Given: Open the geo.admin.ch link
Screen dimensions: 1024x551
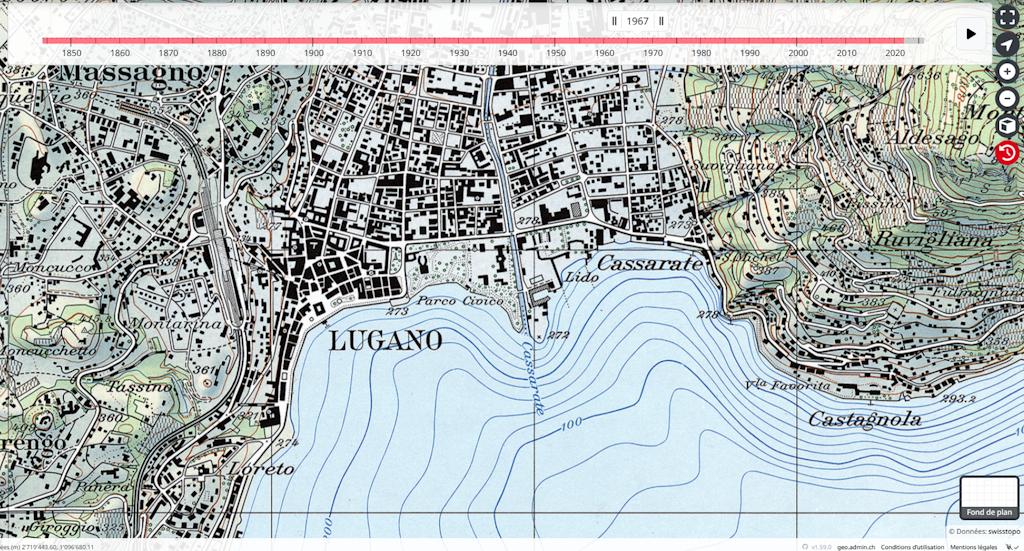Looking at the screenshot, I should [856, 547].
